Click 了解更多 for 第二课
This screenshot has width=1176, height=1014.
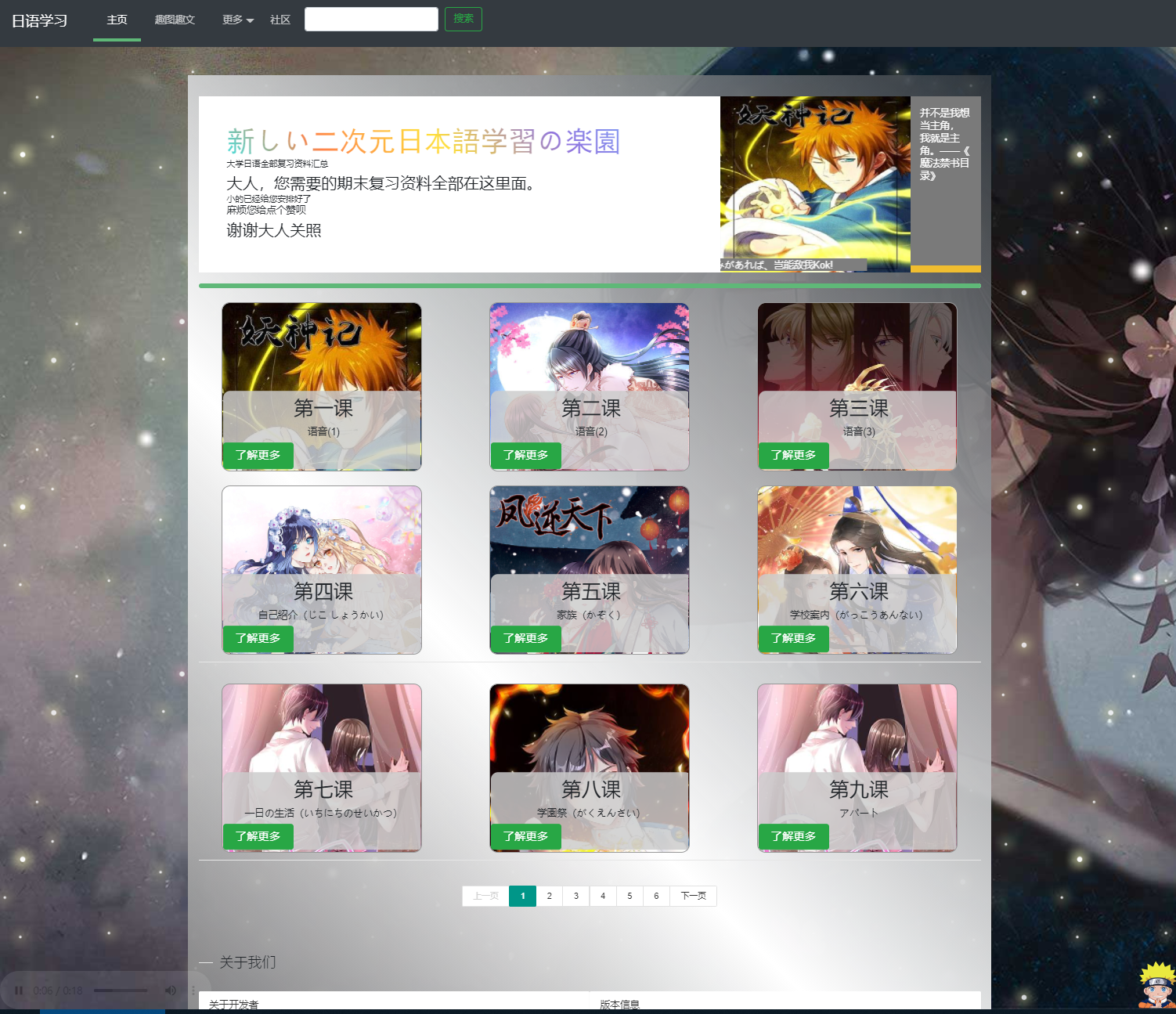[526, 456]
